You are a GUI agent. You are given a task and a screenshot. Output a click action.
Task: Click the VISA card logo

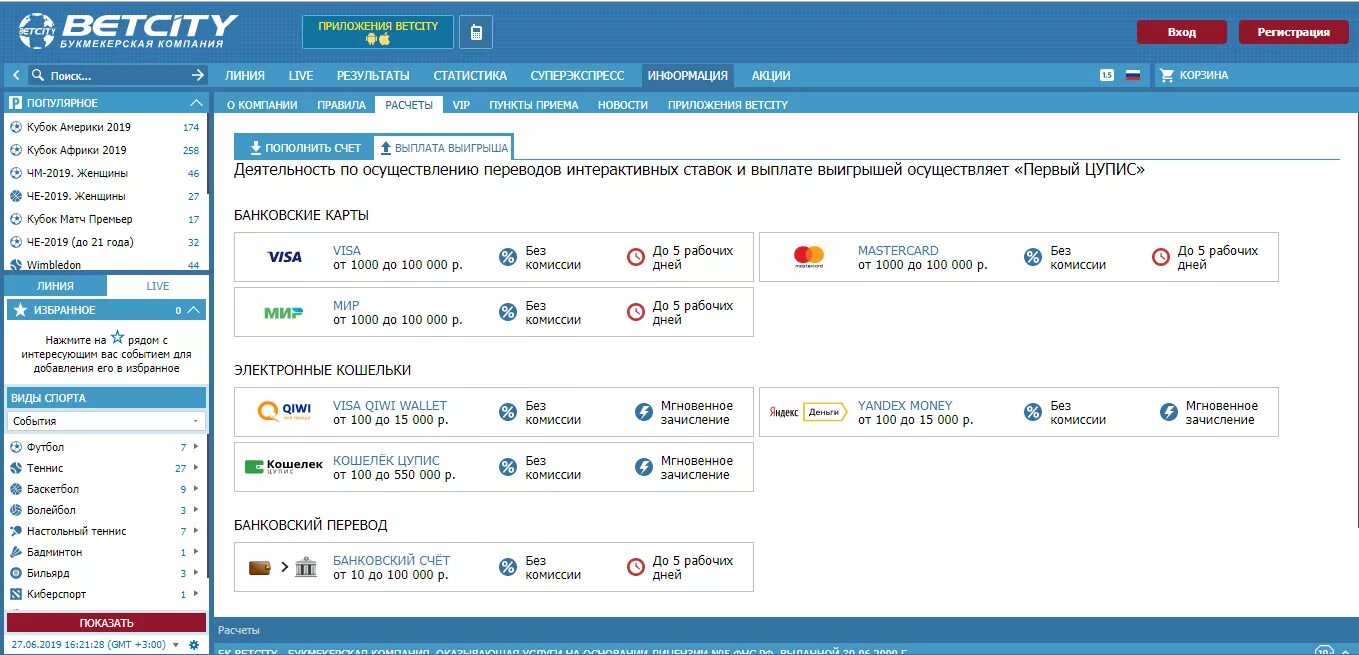point(285,257)
